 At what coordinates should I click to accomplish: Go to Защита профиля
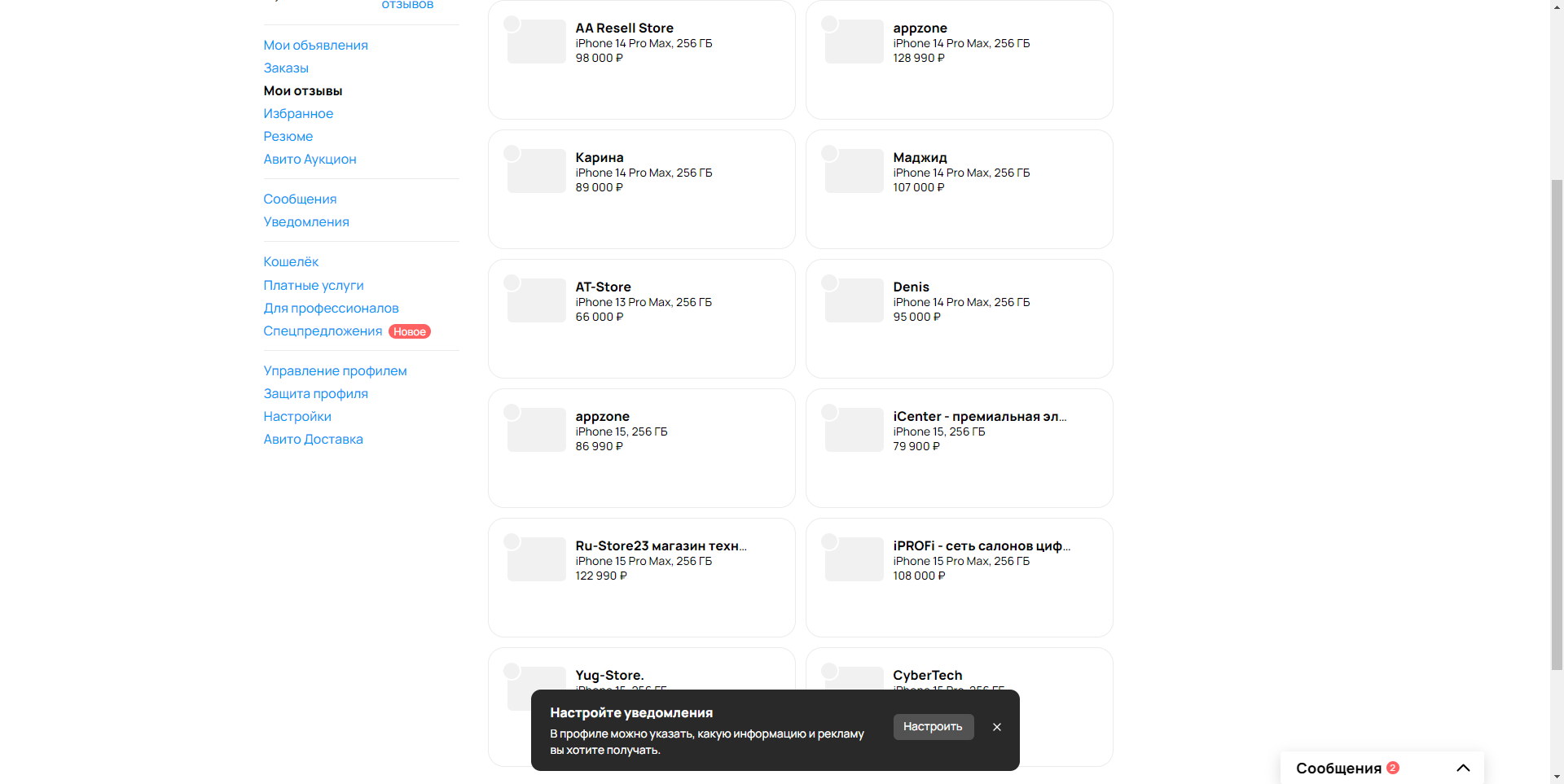click(x=315, y=393)
